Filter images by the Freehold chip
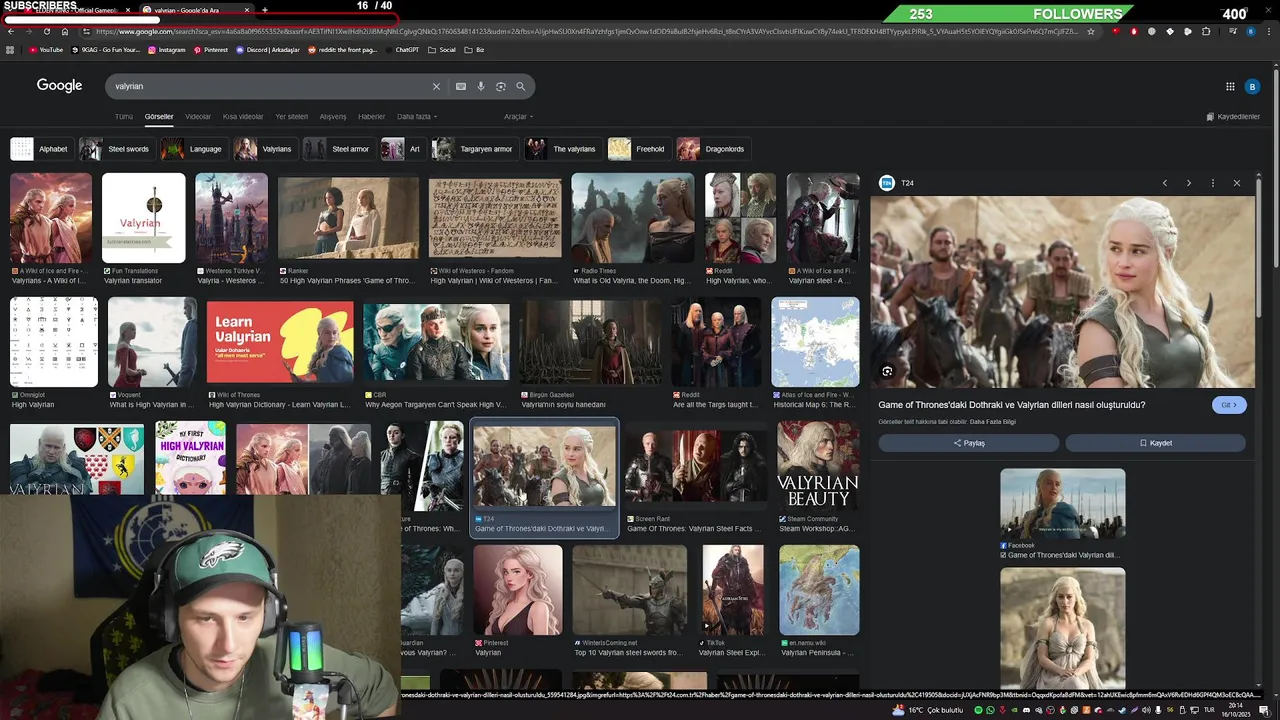Screen dimensions: 1280x720 pos(638,149)
